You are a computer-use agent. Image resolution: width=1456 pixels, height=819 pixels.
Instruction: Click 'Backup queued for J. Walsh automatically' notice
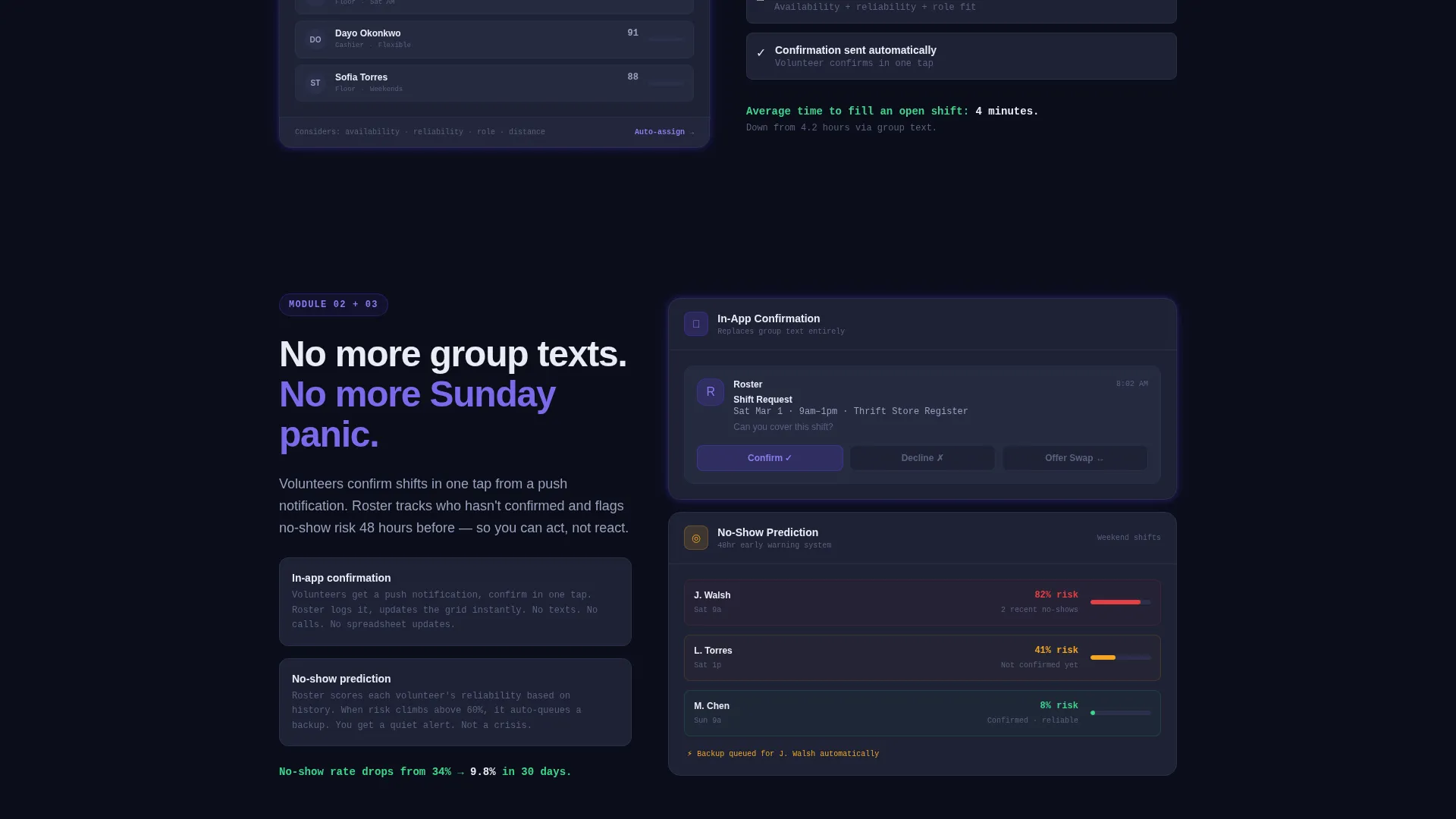click(x=783, y=754)
